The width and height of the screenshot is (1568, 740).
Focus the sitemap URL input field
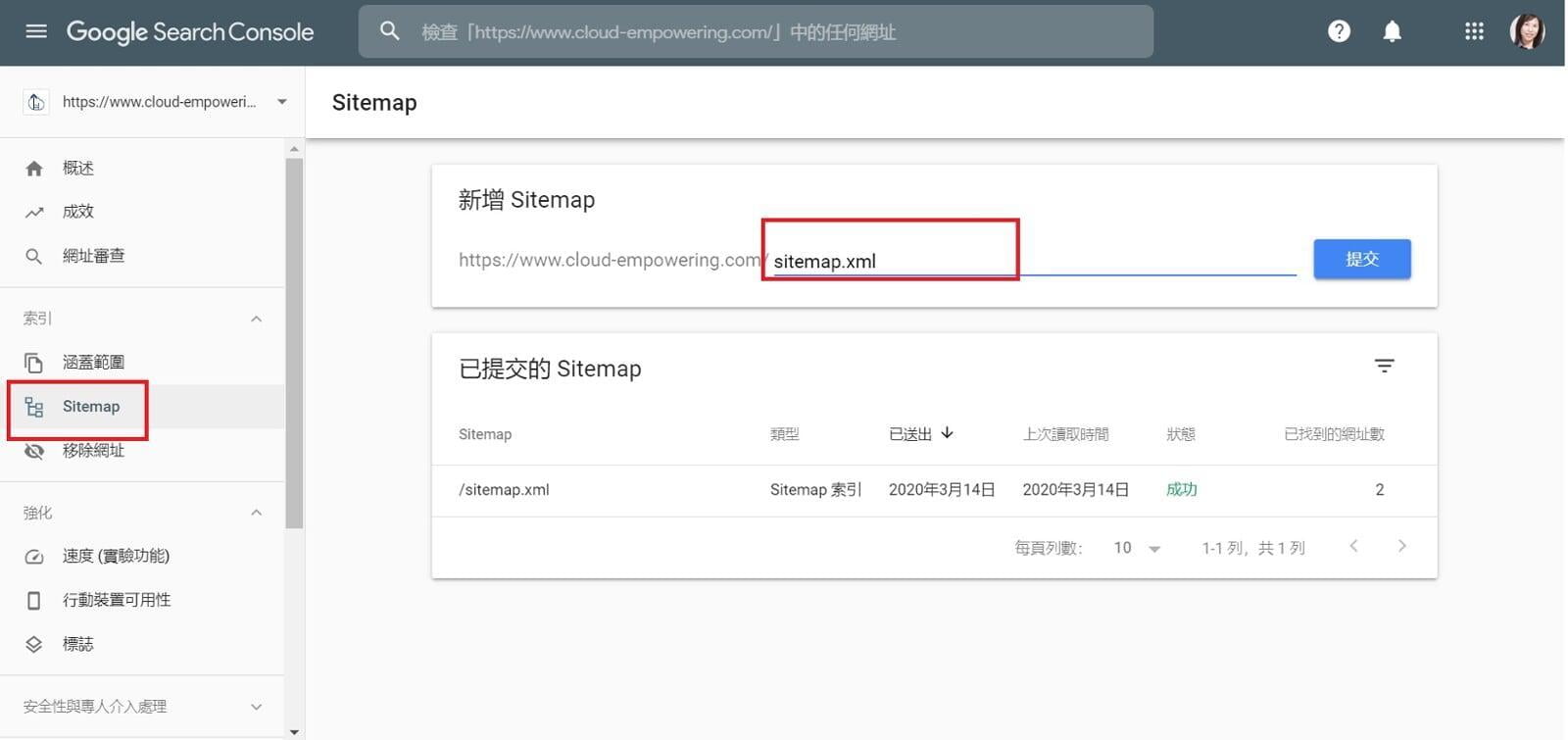(x=1034, y=261)
